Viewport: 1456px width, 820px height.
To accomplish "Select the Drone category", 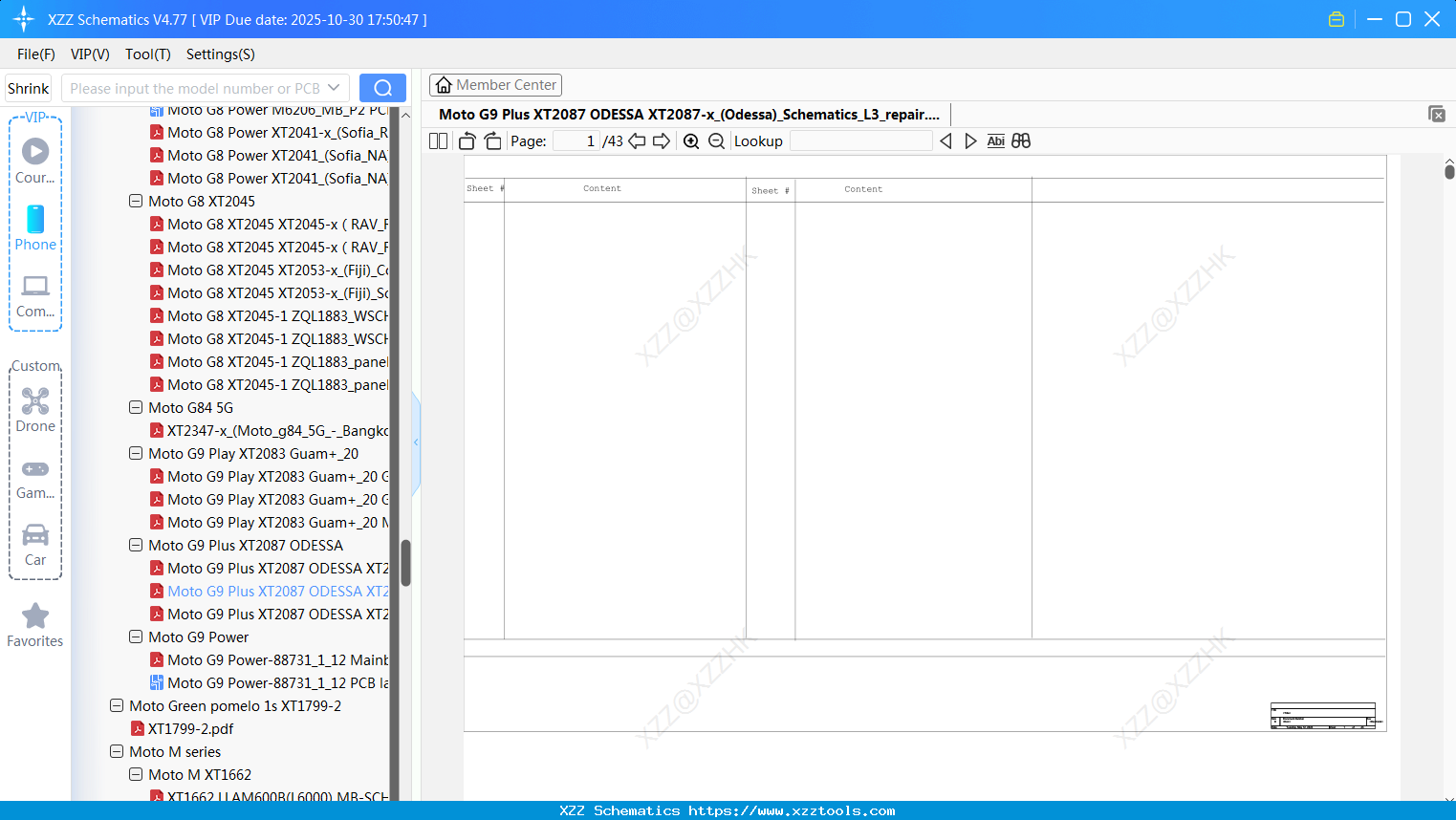I will click(35, 410).
